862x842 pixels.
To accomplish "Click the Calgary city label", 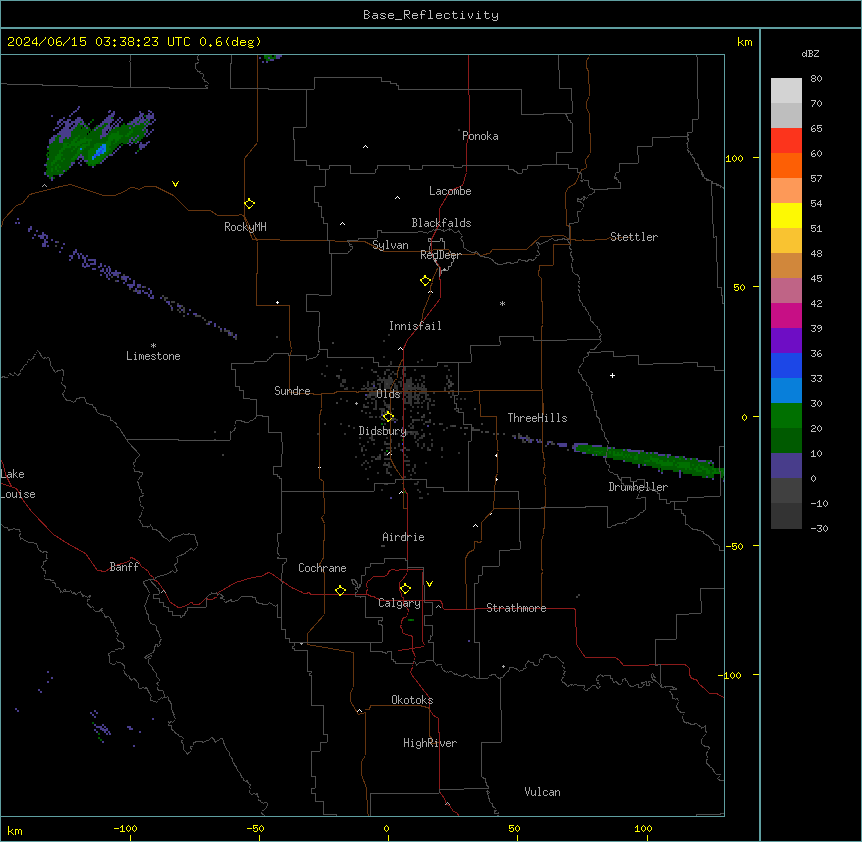I will click(399, 603).
